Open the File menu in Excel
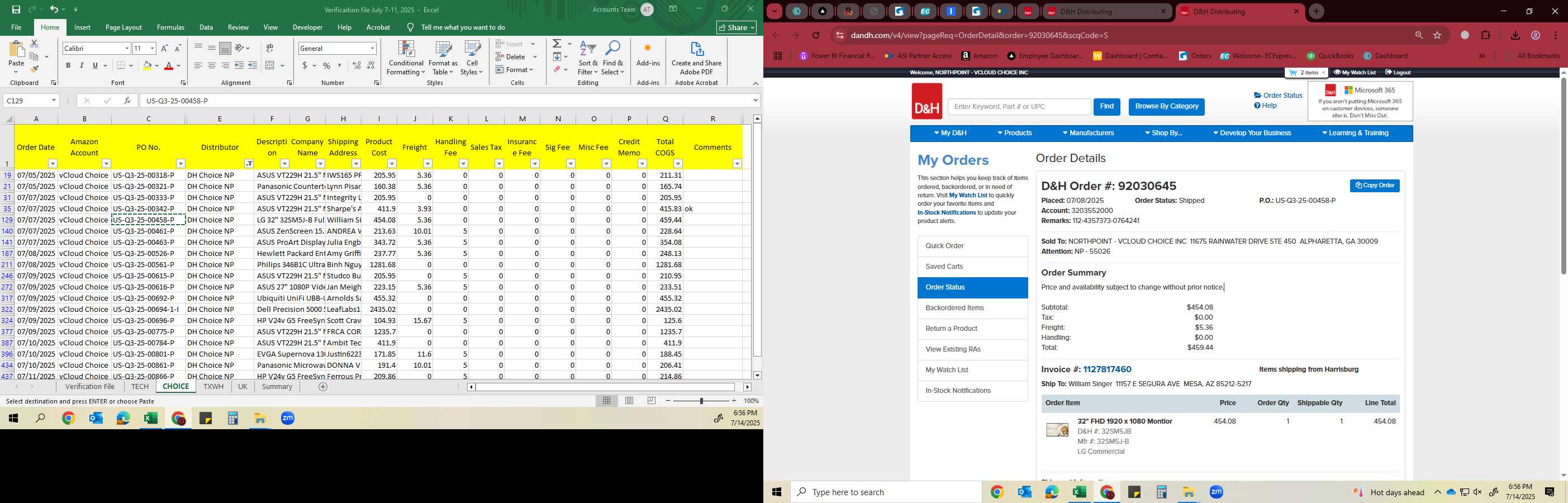Viewport: 1568px width, 503px height. 16,27
